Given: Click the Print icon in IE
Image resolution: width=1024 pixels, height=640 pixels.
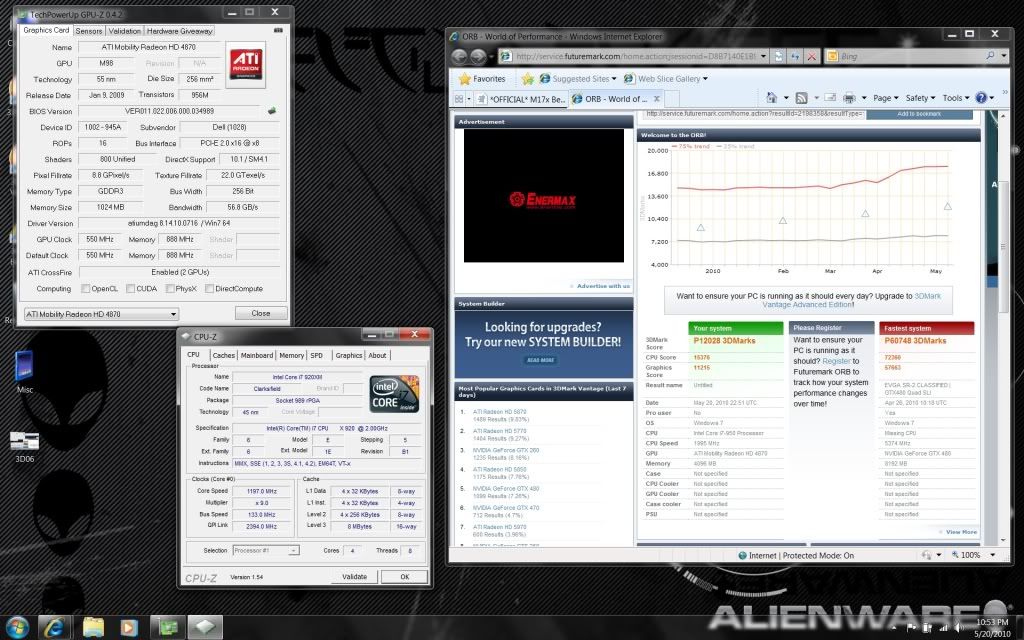Looking at the screenshot, I should 849,97.
